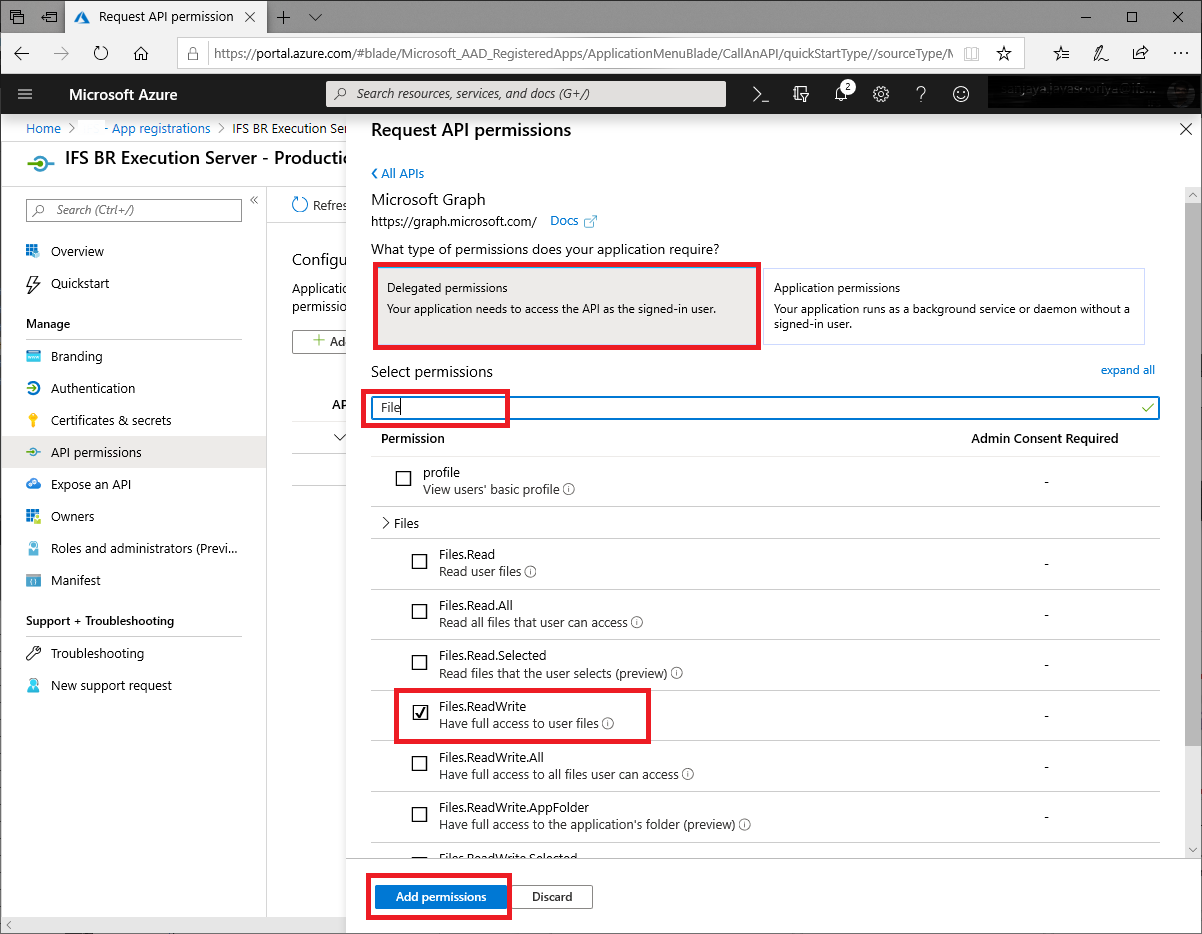Open Certificates & secrets menu item

click(111, 420)
